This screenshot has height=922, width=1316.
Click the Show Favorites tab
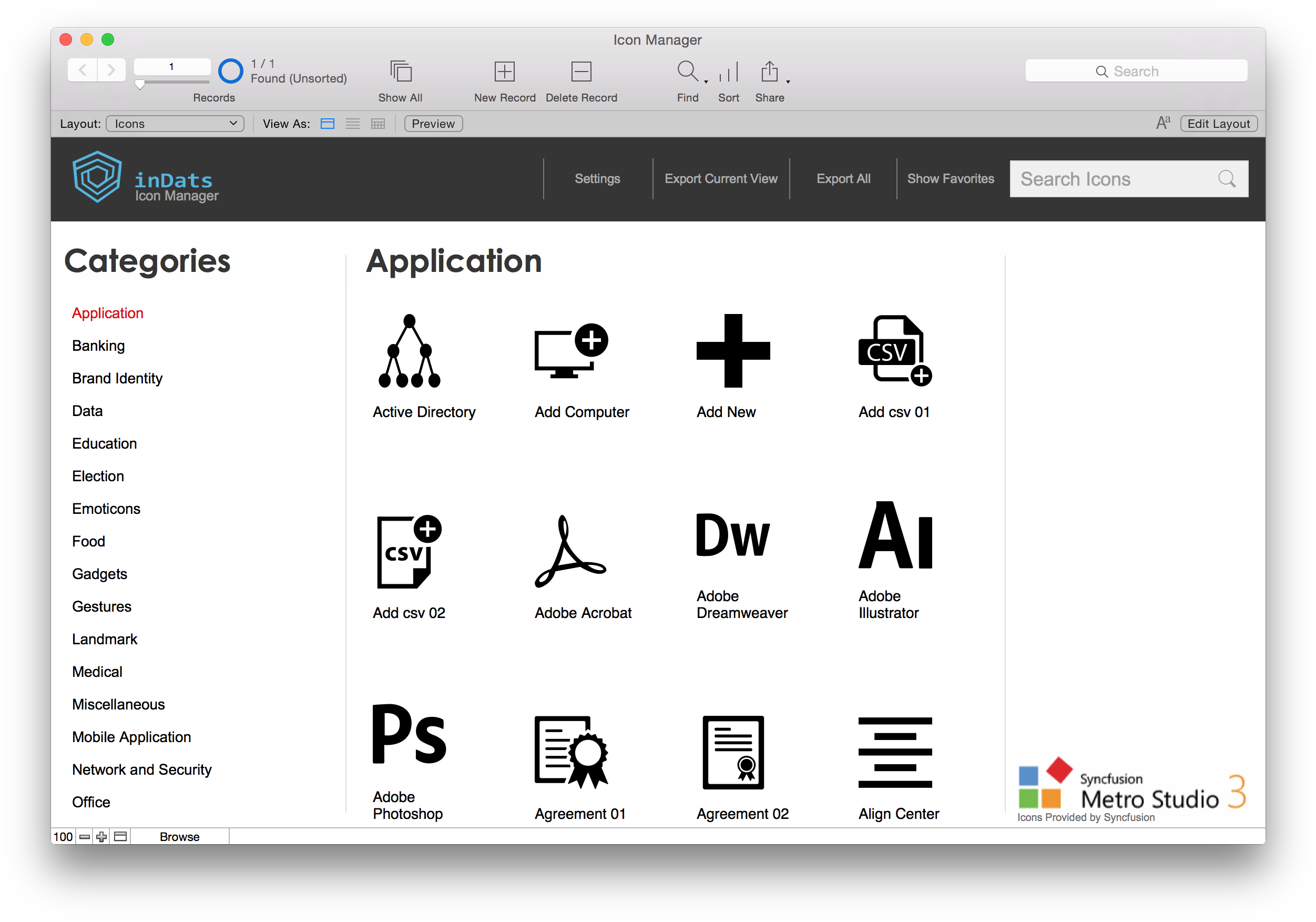[951, 178]
